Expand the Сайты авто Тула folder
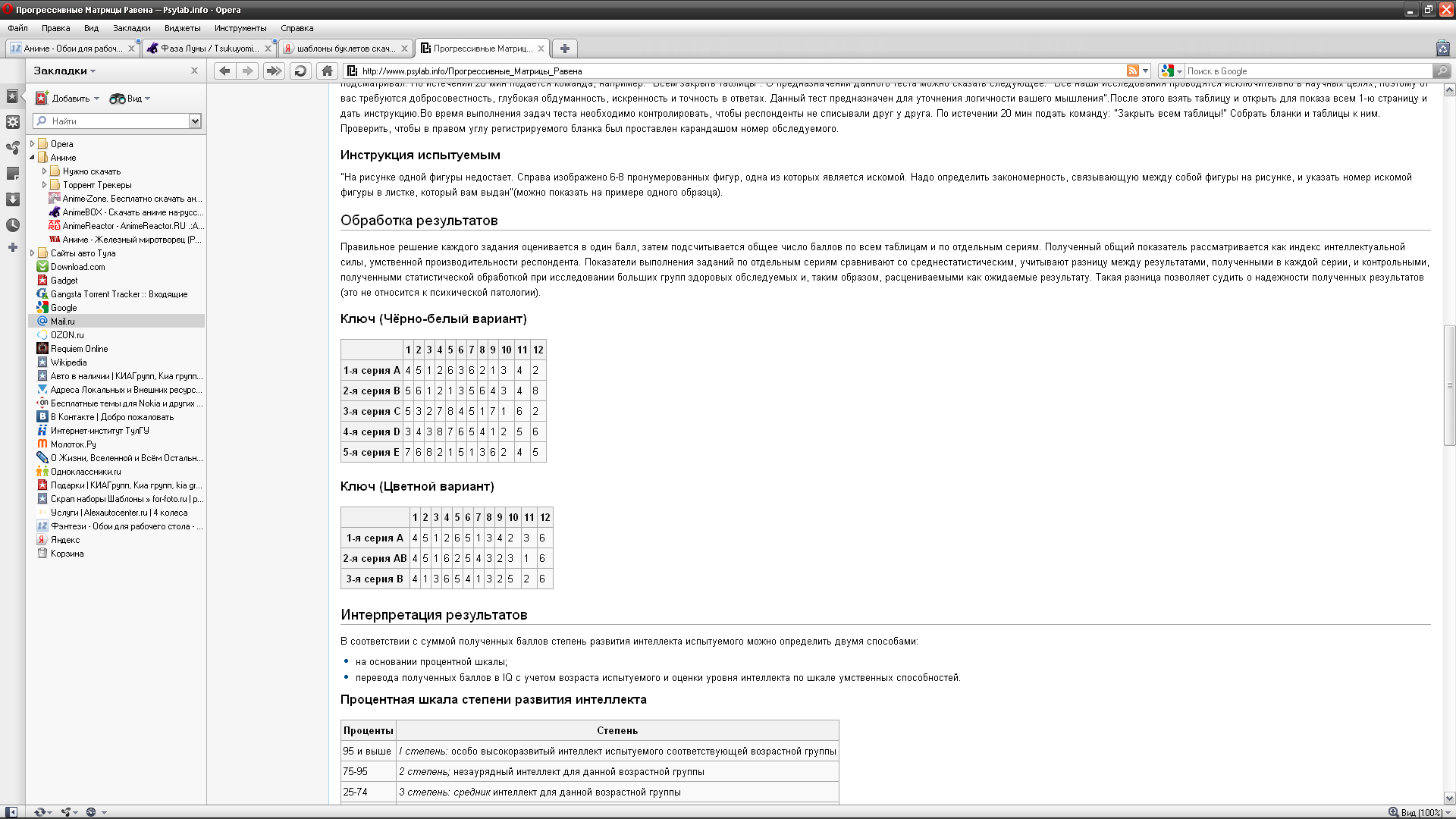 click(33, 253)
